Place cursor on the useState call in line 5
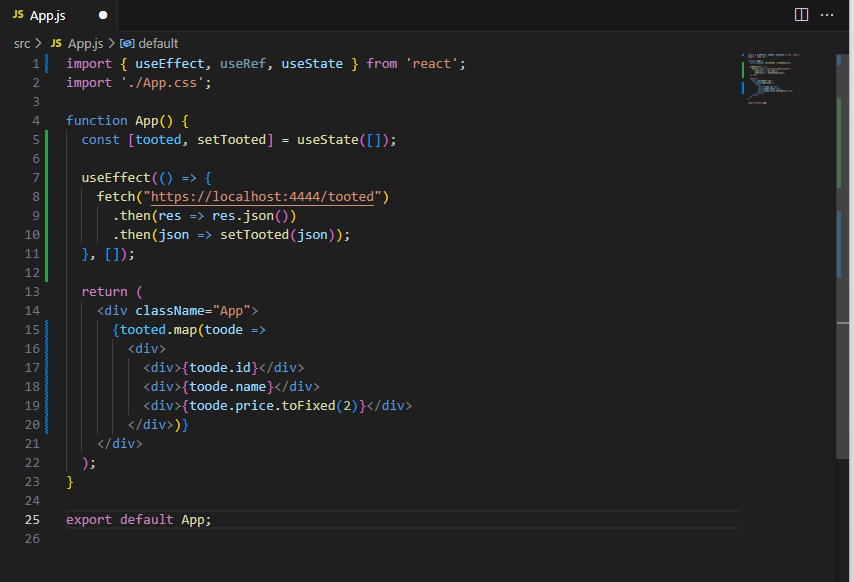The width and height of the screenshot is (854, 582). pos(327,140)
